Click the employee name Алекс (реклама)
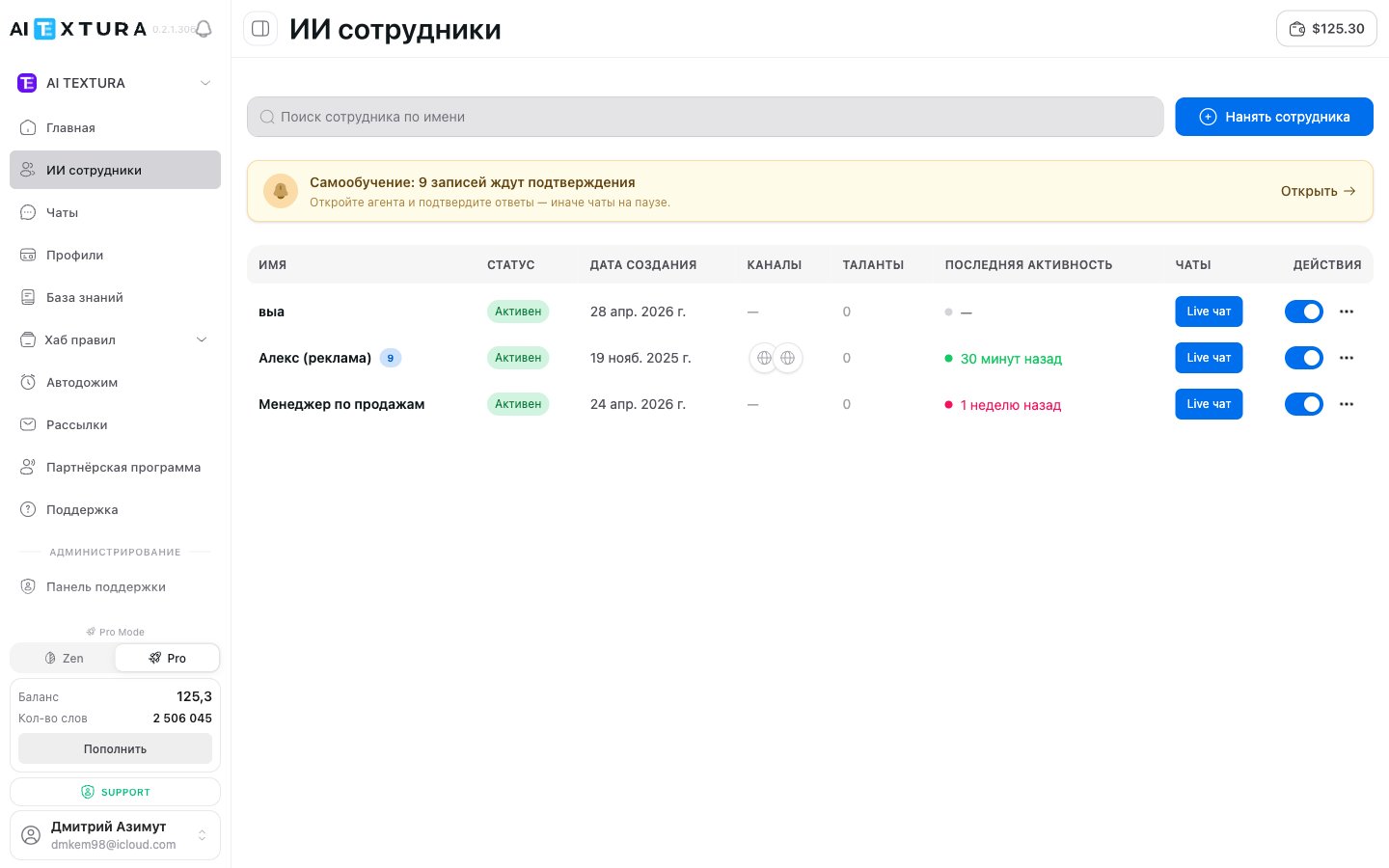 (314, 358)
